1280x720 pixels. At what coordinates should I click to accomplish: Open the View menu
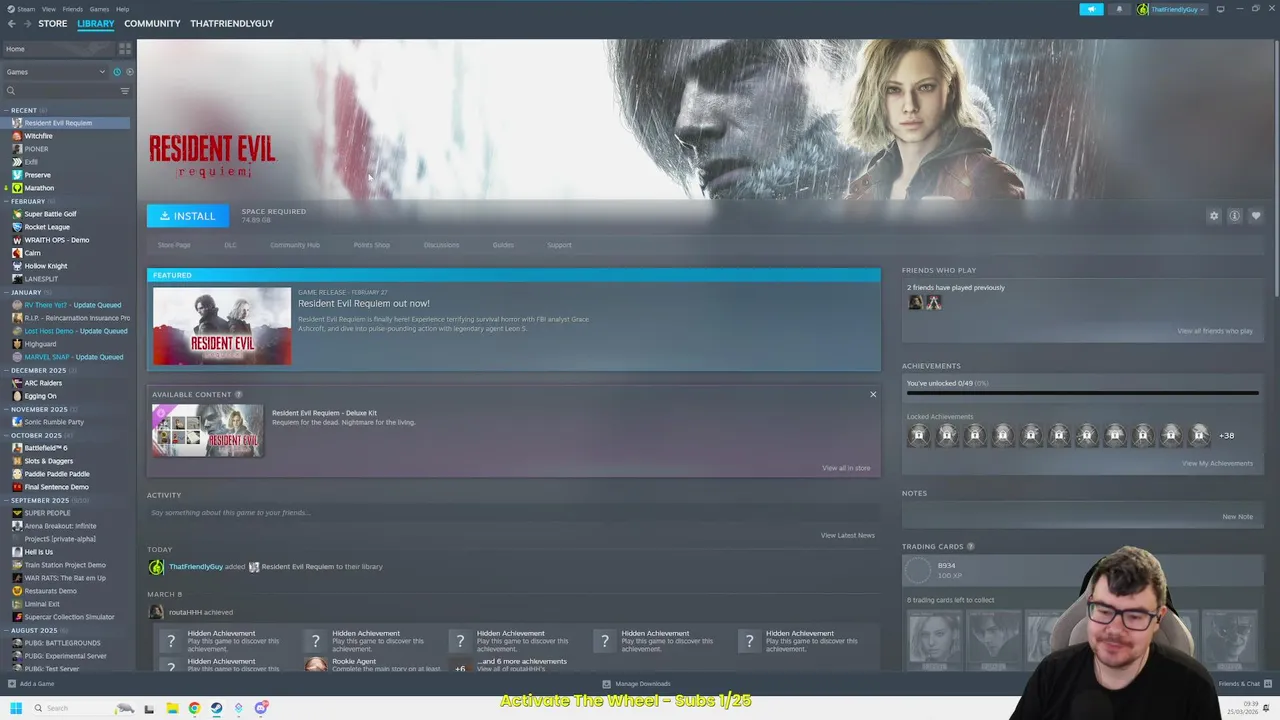48,9
